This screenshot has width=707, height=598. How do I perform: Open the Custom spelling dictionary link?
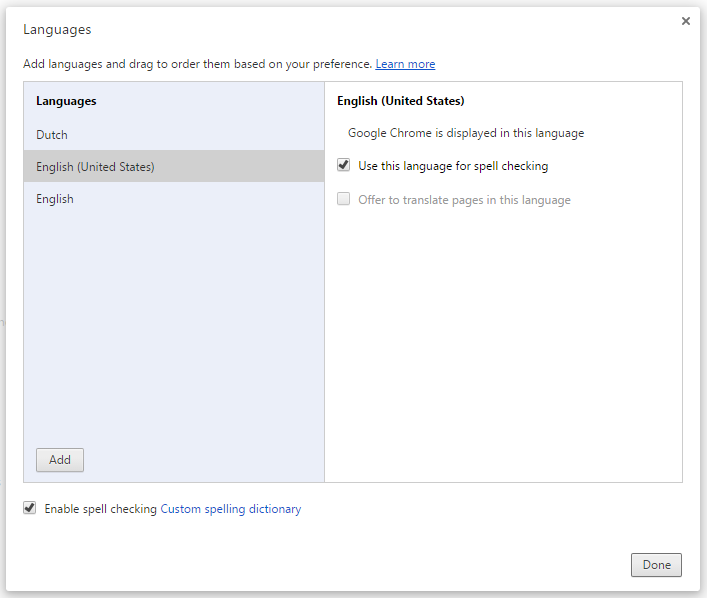point(230,509)
